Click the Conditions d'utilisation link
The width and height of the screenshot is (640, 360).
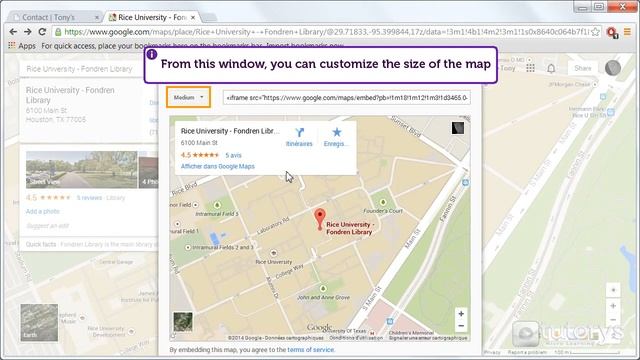pyautogui.click(x=356, y=338)
